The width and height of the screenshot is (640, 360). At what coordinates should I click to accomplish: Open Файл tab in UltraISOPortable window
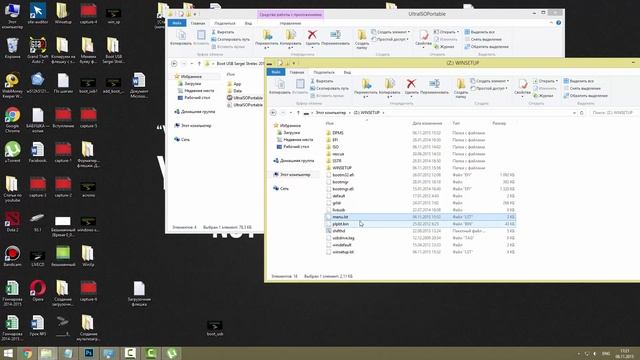tap(177, 23)
